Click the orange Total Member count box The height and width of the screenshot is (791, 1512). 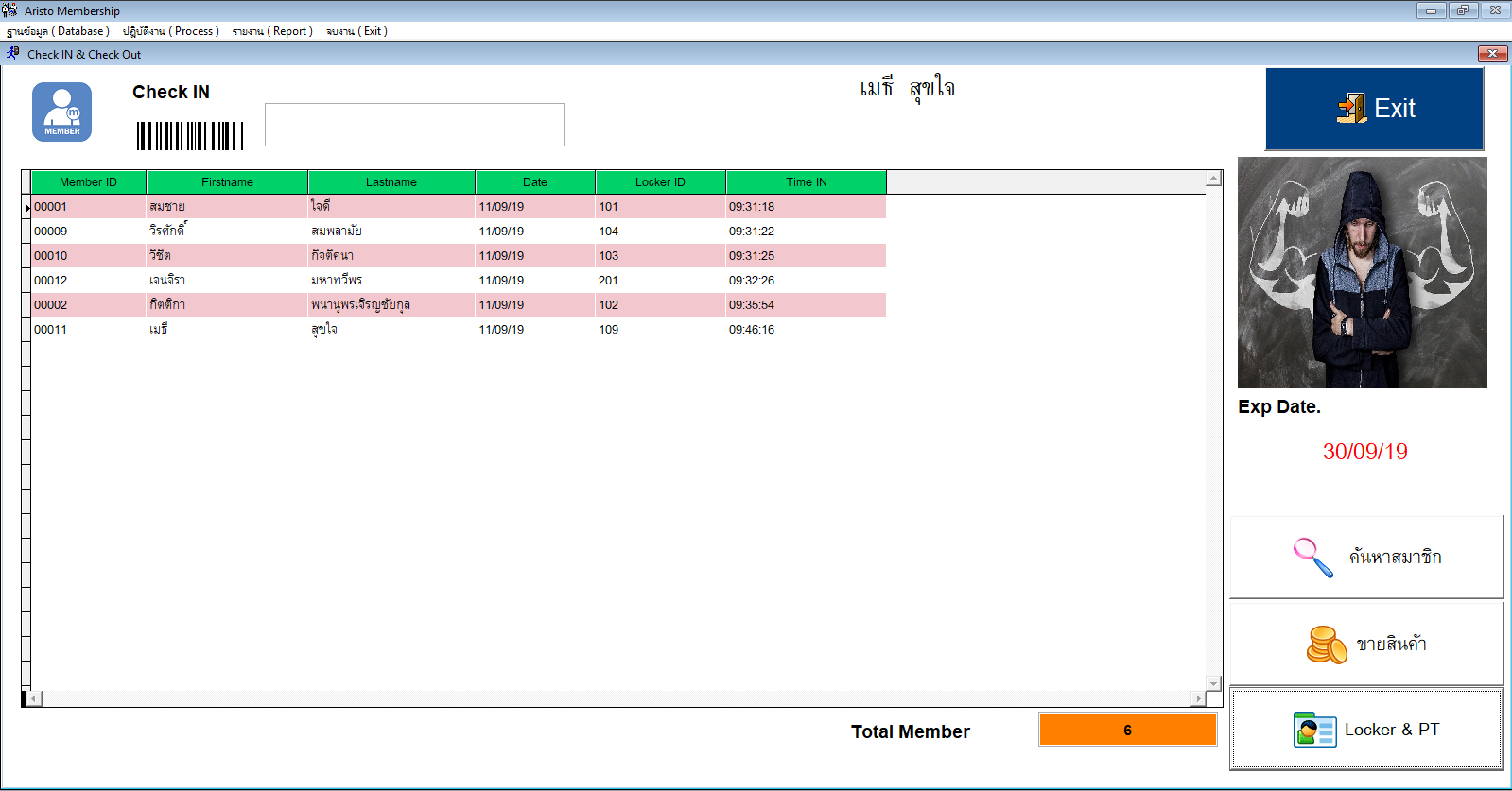pyautogui.click(x=1127, y=730)
